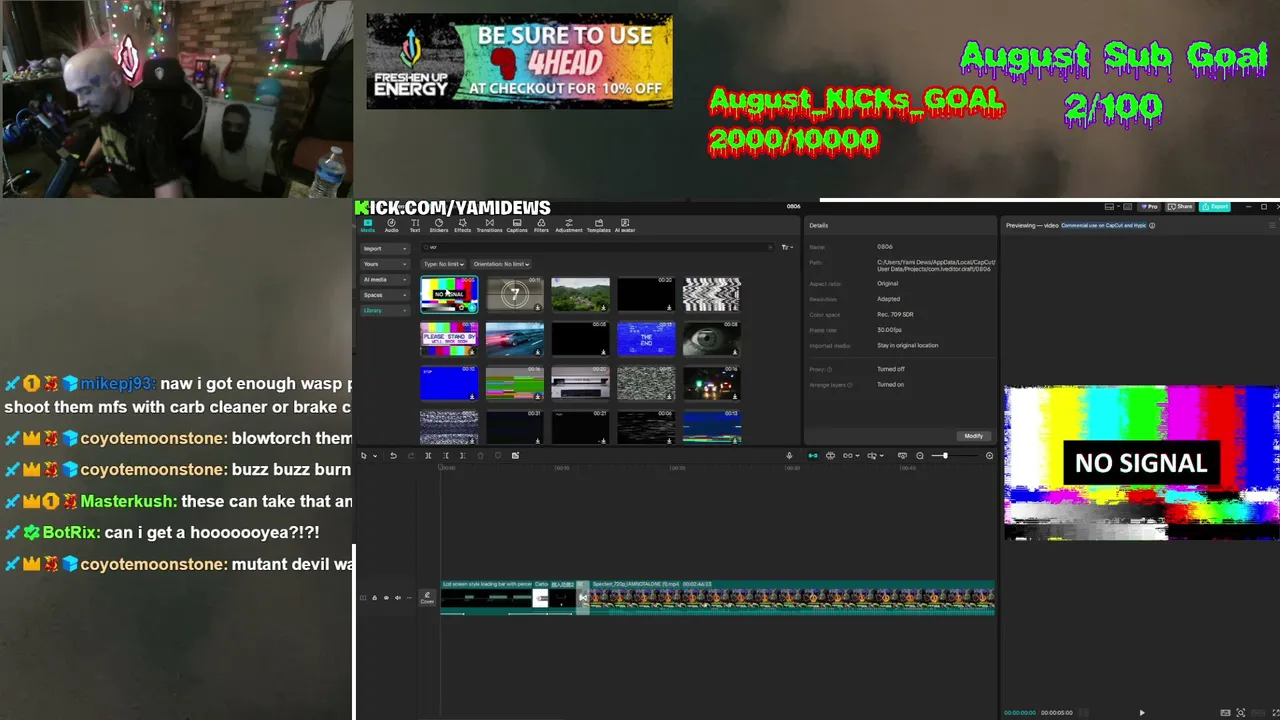
Task: Zoom out the timeline
Action: coord(920,456)
